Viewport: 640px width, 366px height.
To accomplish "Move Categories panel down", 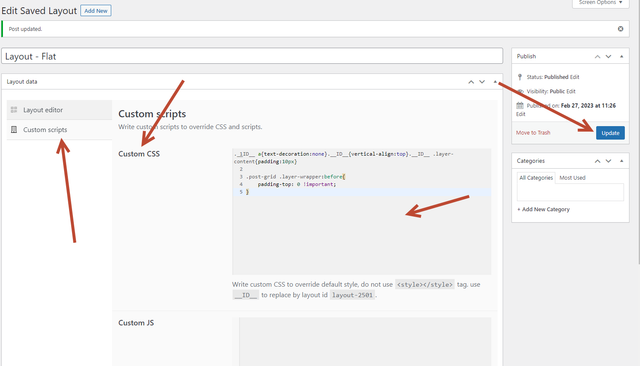I will (x=608, y=161).
